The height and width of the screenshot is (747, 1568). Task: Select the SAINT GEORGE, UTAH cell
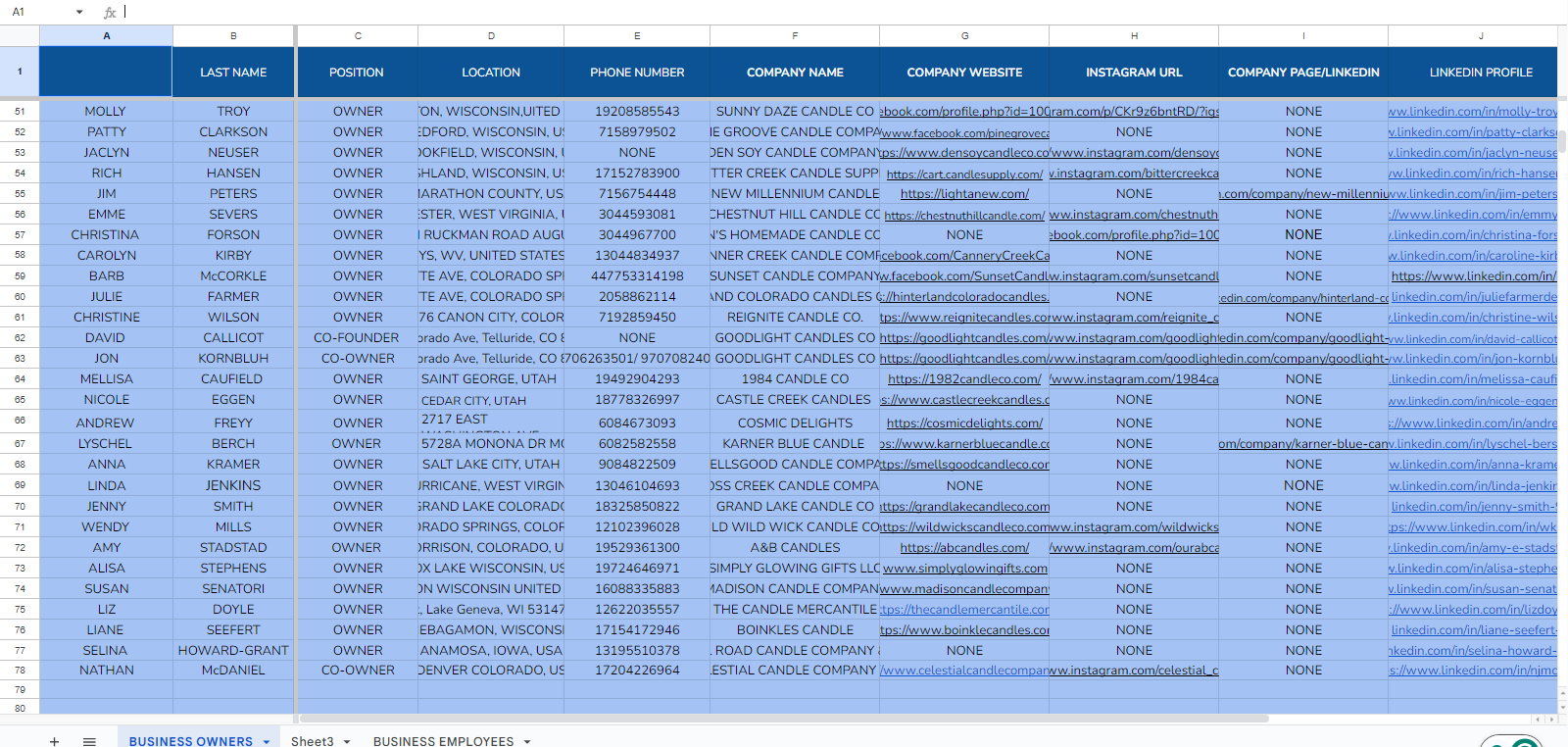491,379
